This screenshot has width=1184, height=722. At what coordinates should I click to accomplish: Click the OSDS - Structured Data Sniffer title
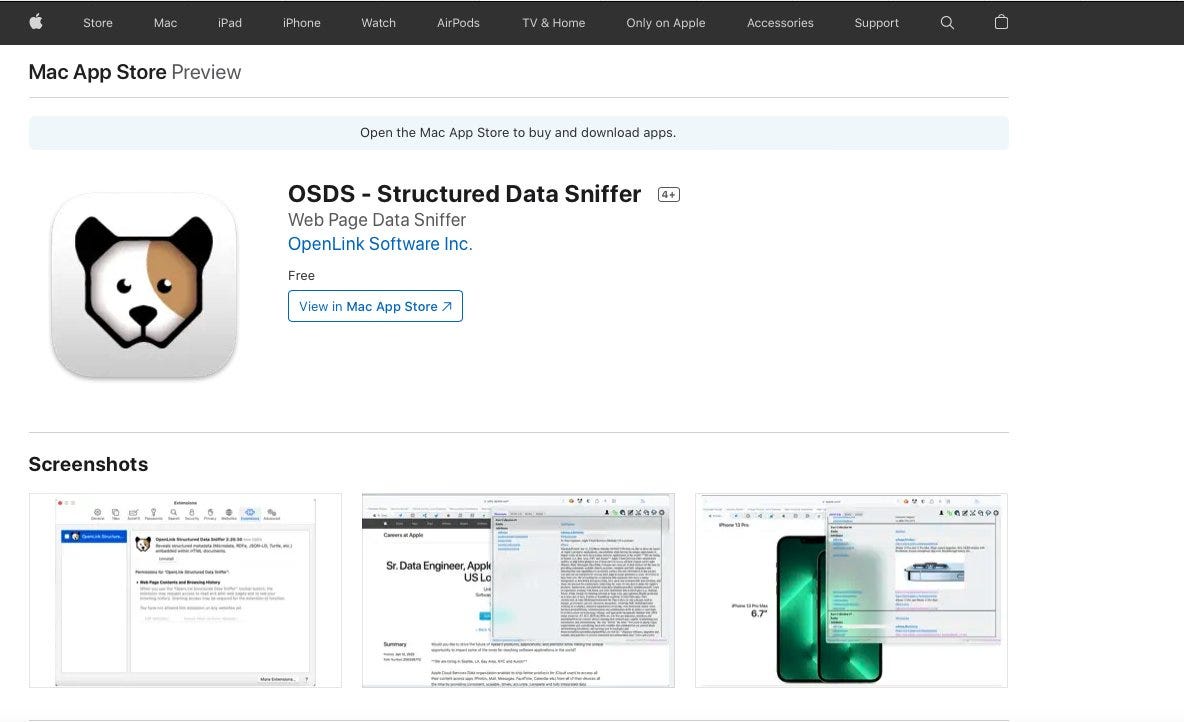pyautogui.click(x=464, y=194)
